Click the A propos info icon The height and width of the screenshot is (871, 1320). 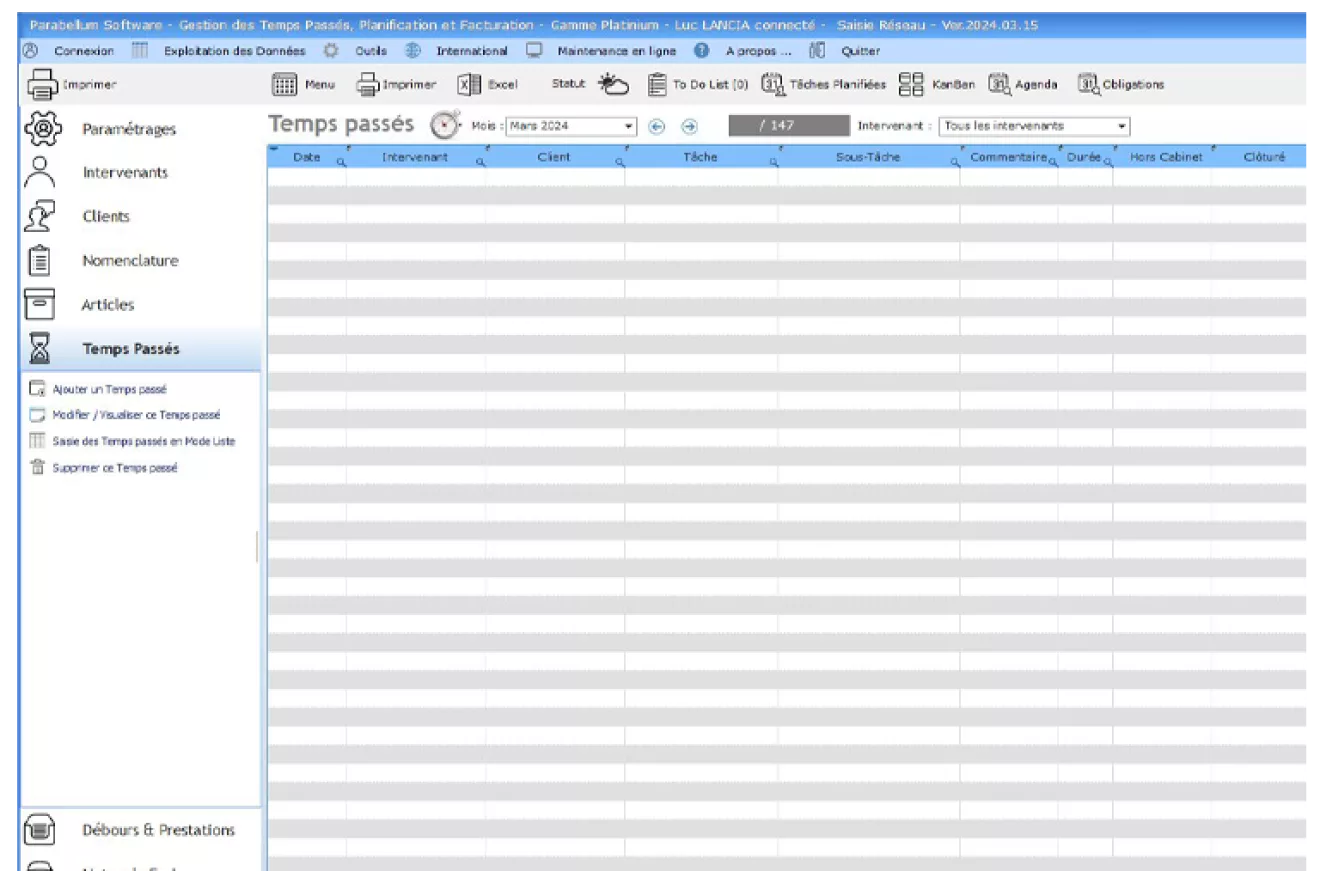coord(702,51)
